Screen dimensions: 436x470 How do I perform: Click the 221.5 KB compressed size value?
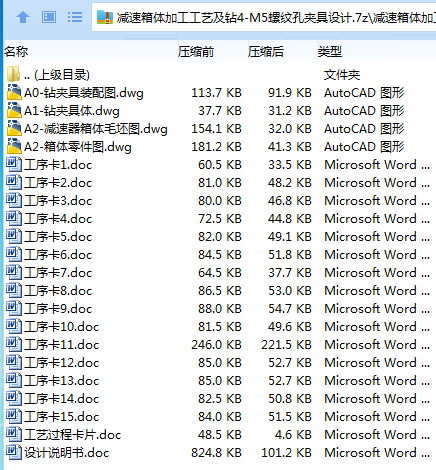coord(286,345)
